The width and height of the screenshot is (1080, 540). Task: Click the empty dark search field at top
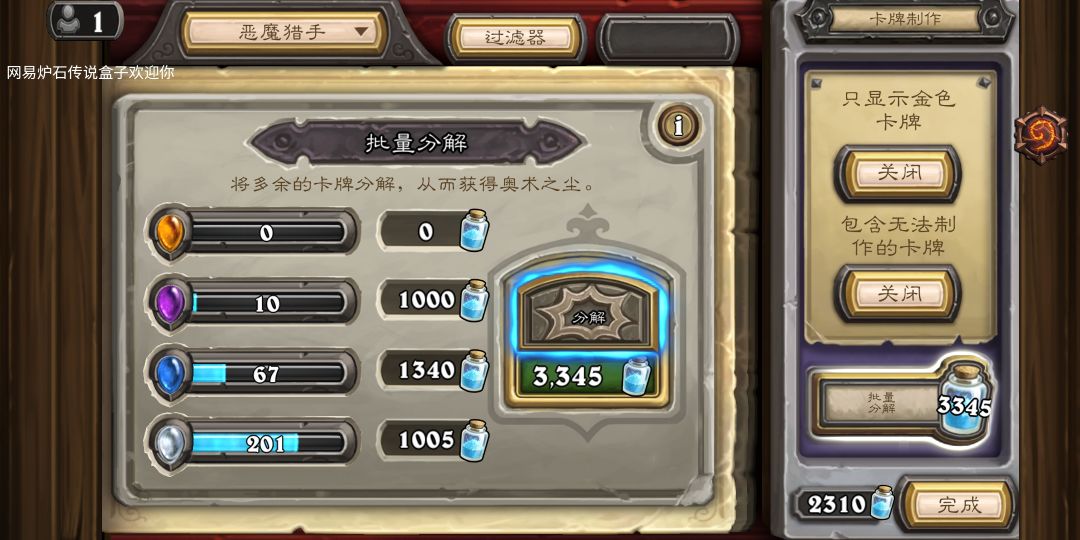[x=668, y=38]
